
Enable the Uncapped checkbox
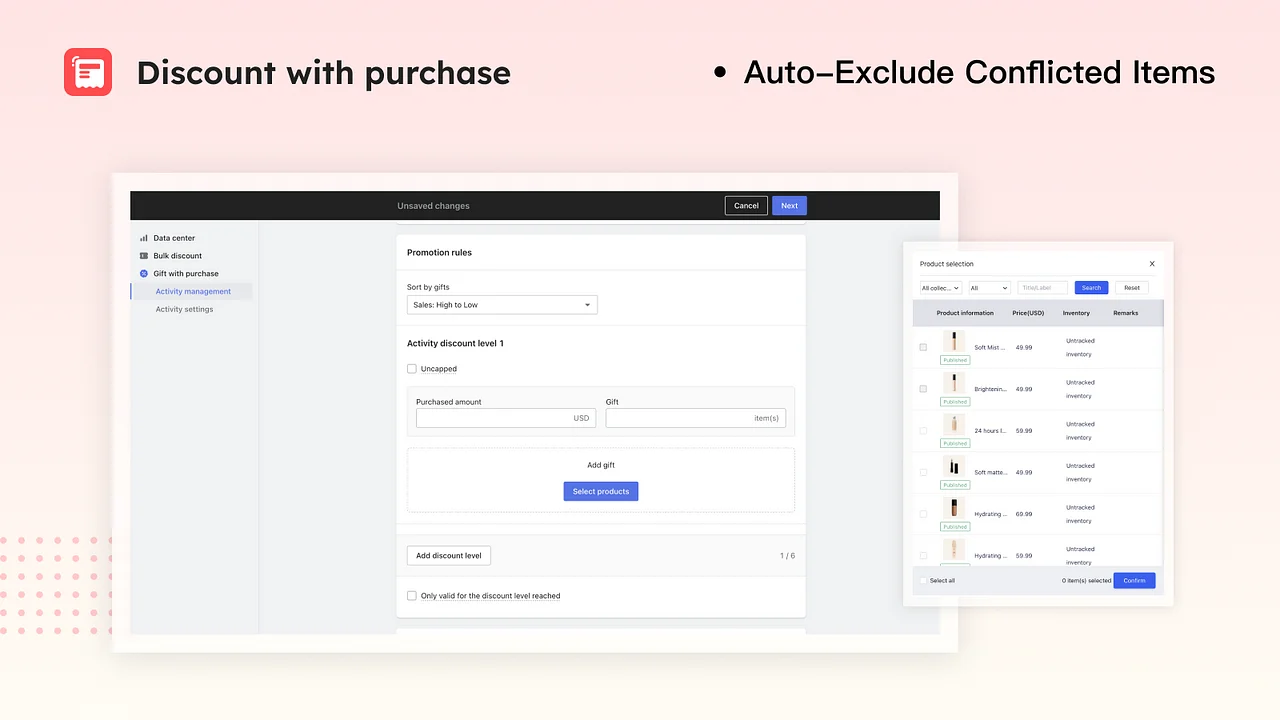coord(412,369)
